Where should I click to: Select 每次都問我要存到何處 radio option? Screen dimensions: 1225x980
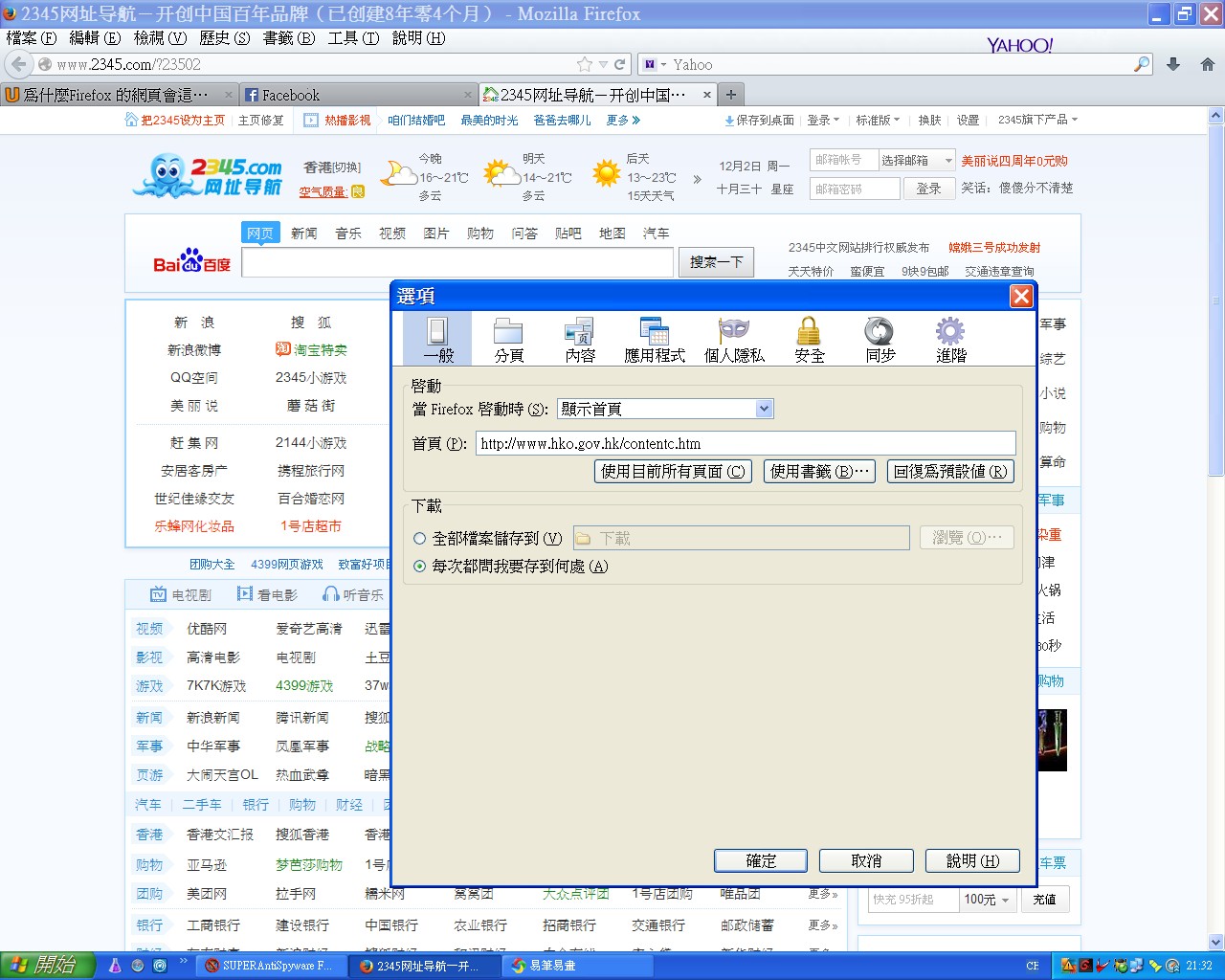click(x=420, y=567)
